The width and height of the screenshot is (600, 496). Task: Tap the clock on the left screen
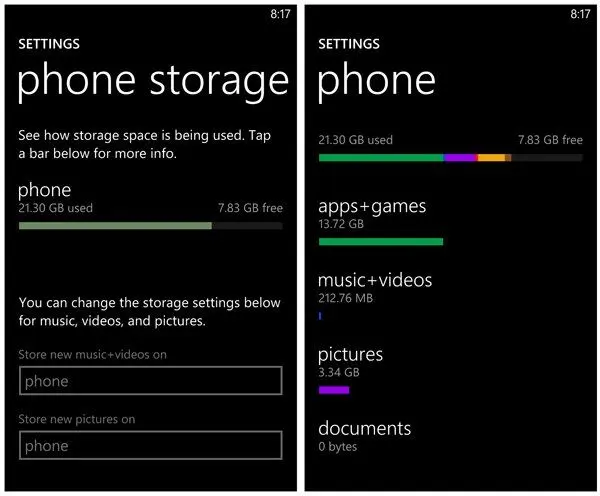[280, 14]
